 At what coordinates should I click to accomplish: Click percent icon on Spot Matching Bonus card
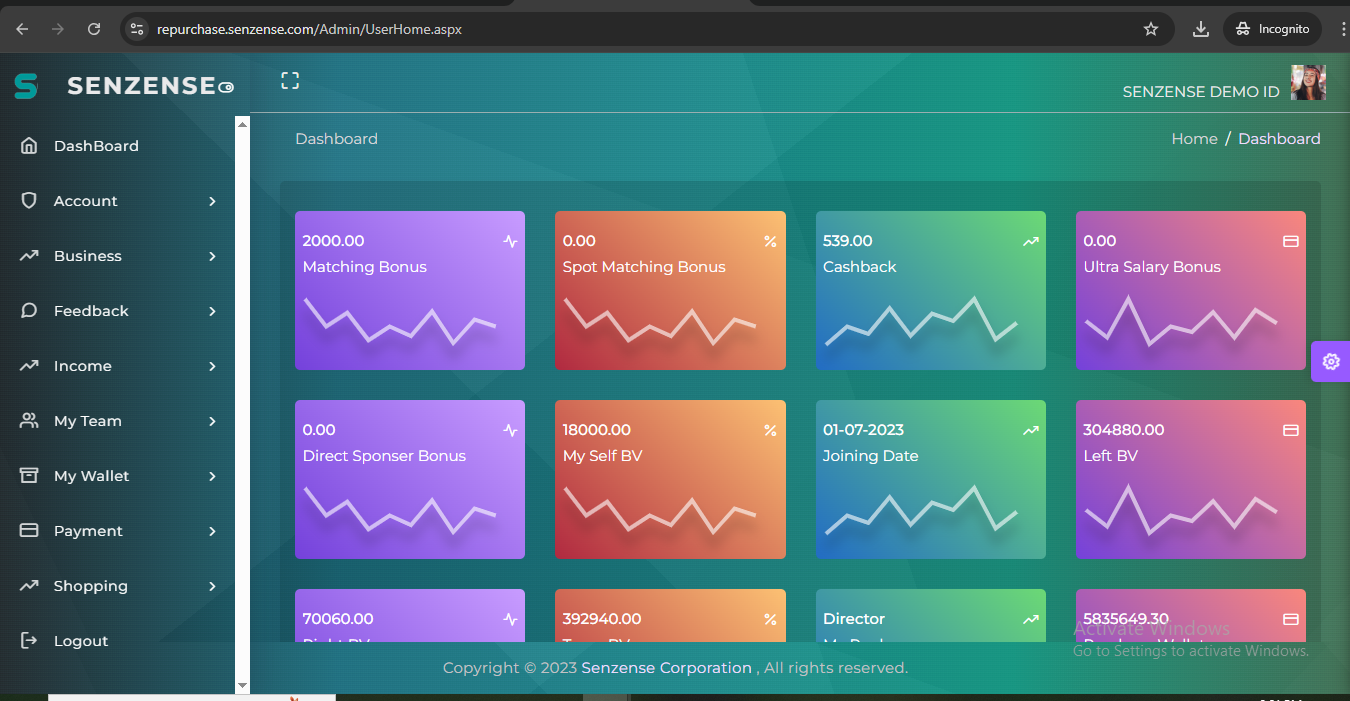(x=770, y=241)
